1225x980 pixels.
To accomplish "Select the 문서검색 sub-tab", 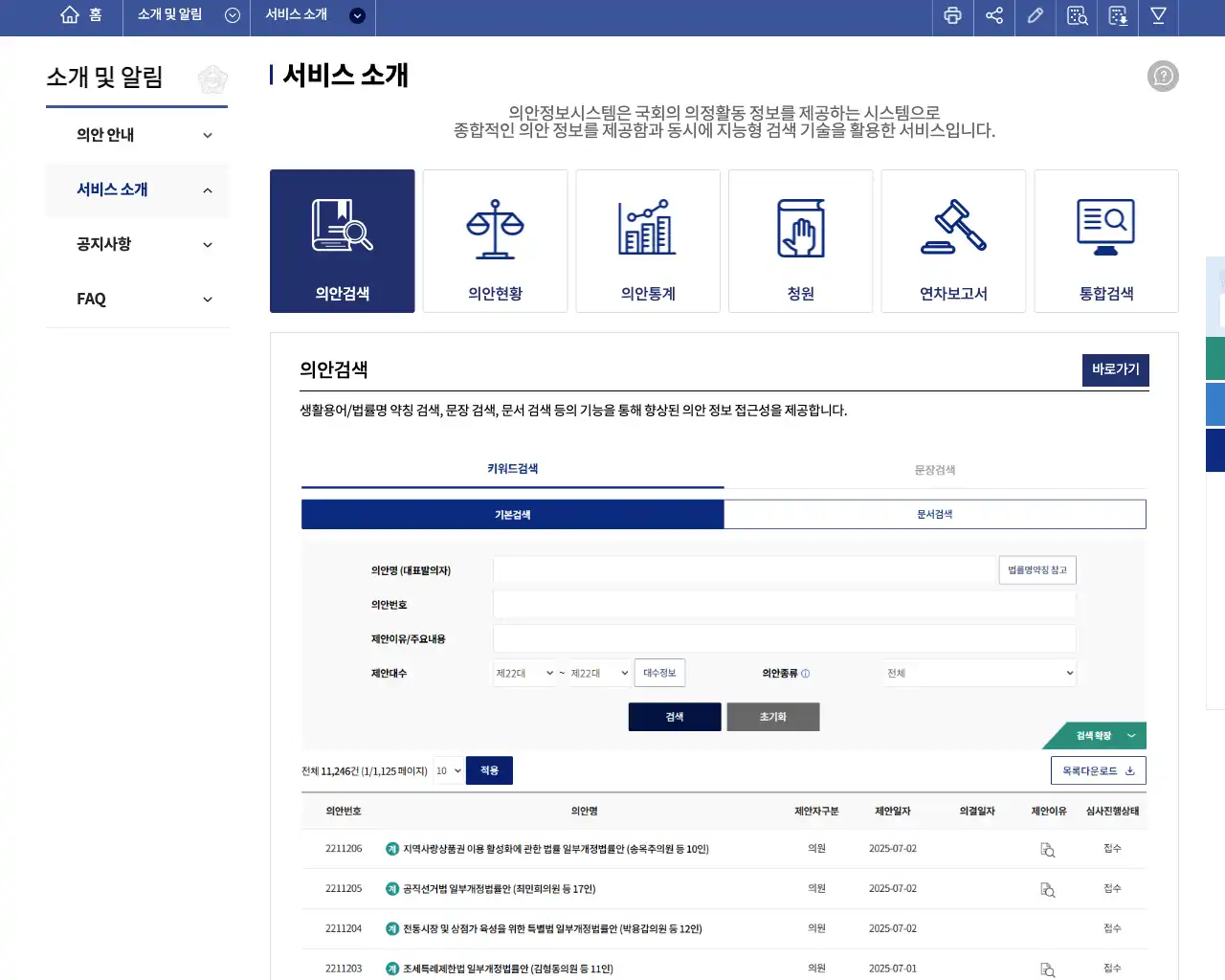I will (935, 515).
